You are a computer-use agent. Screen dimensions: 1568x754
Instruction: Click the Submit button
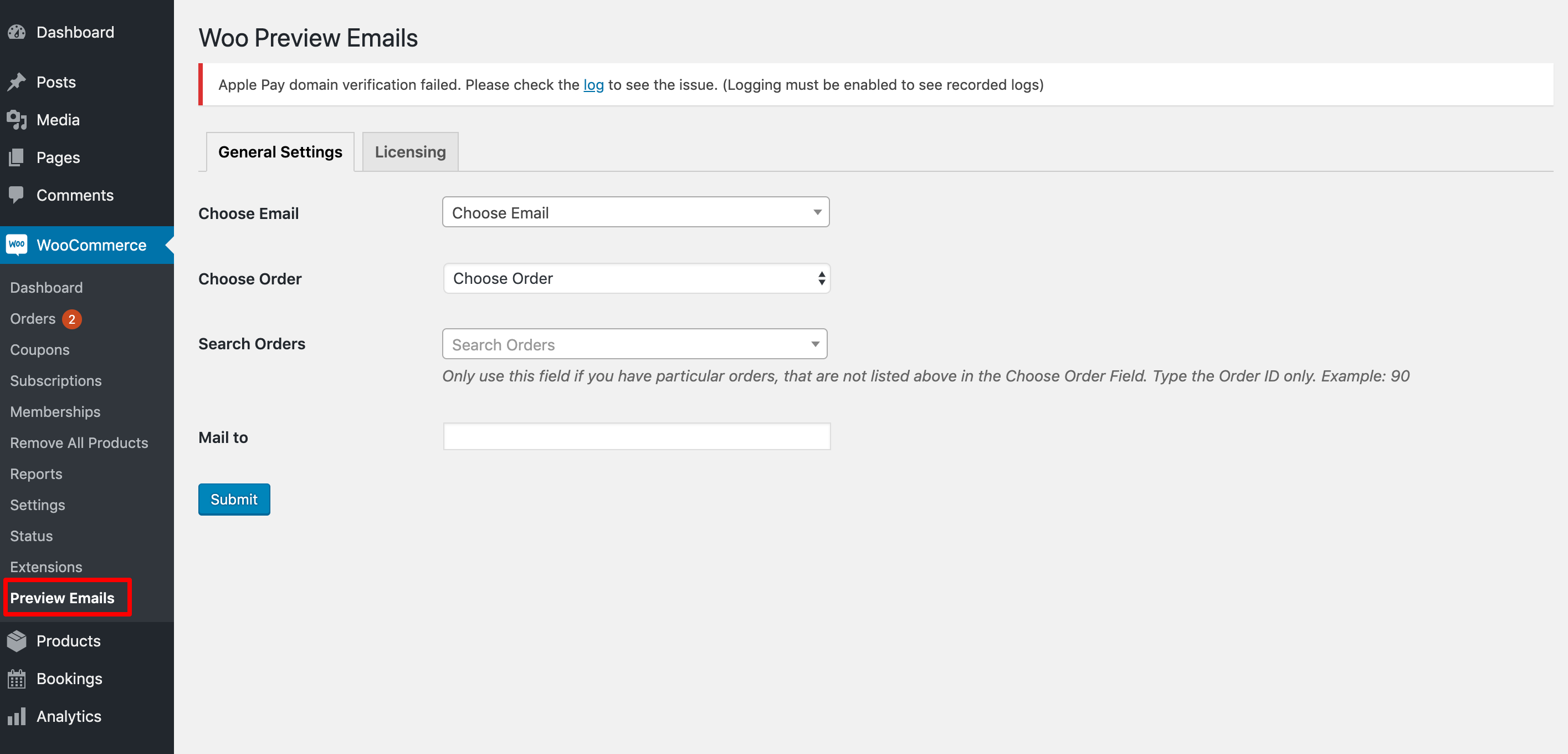[234, 500]
